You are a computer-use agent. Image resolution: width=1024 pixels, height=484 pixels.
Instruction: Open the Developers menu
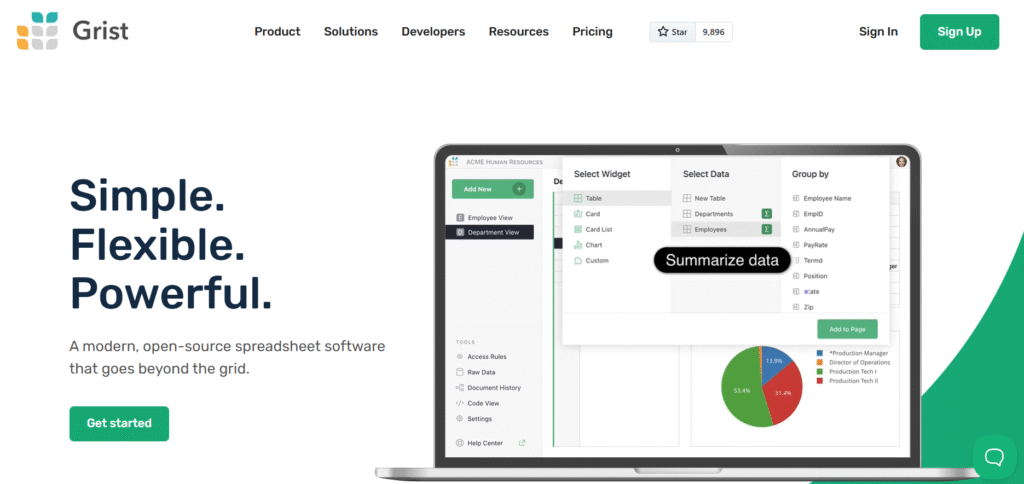tap(433, 32)
